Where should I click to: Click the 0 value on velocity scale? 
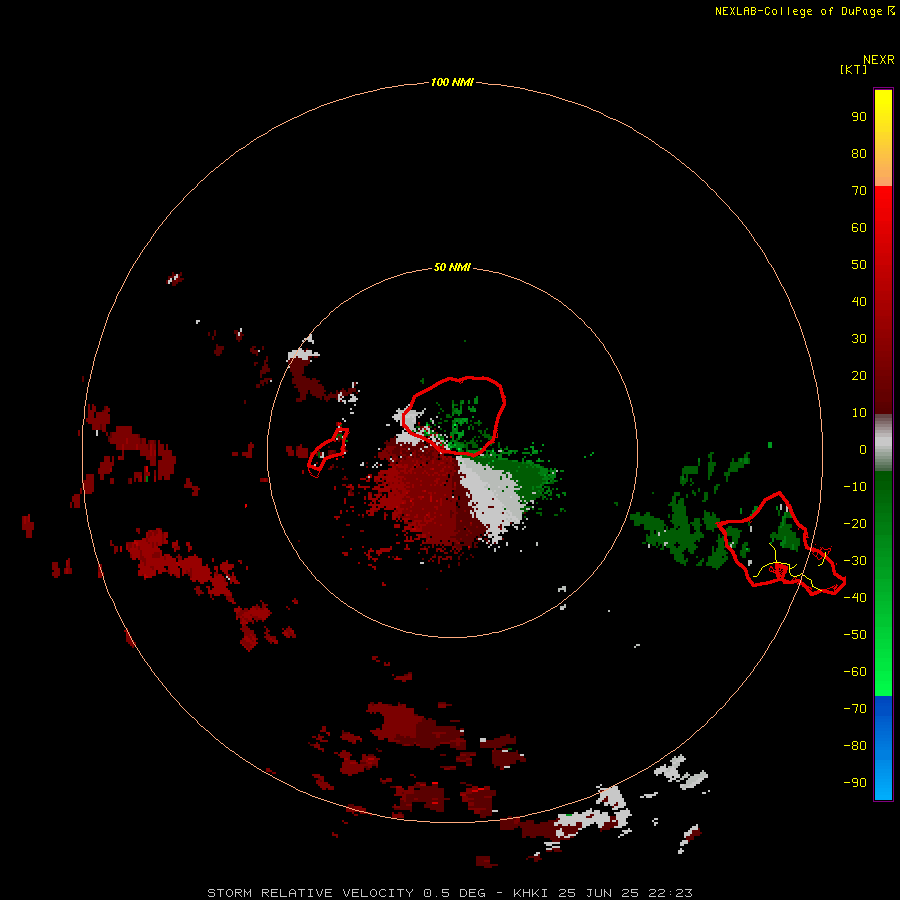pyautogui.click(x=863, y=449)
